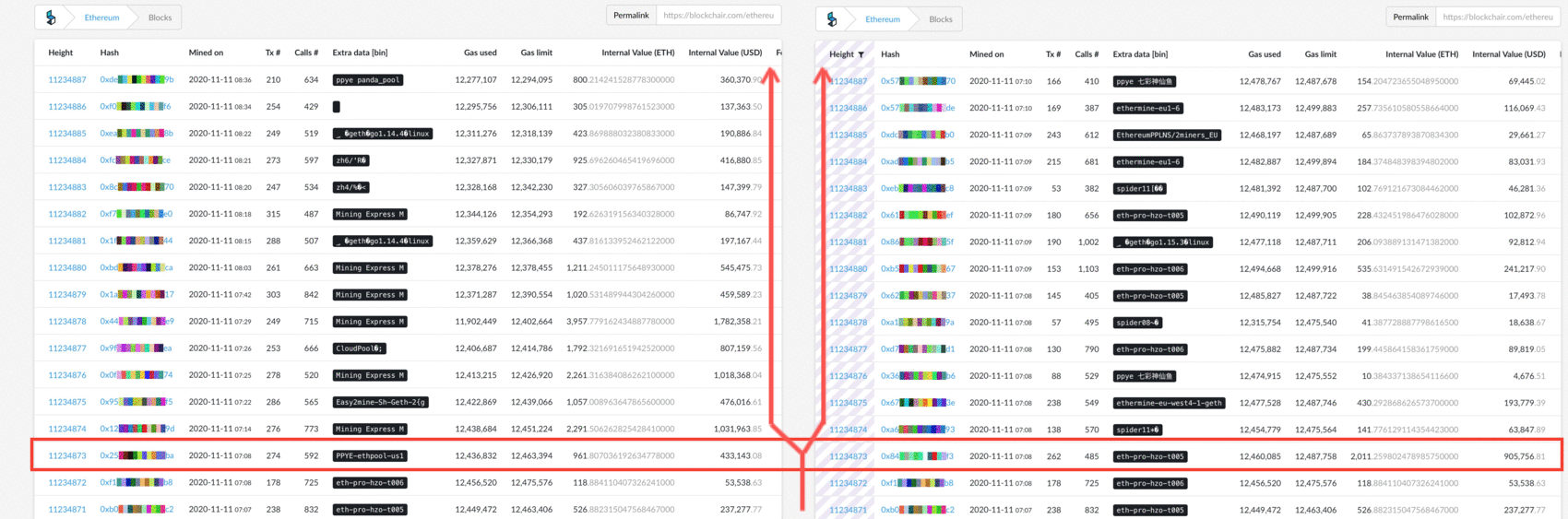Image resolution: width=1568 pixels, height=519 pixels.
Task: Focus the permalink URL field in left panel
Action: tap(719, 16)
